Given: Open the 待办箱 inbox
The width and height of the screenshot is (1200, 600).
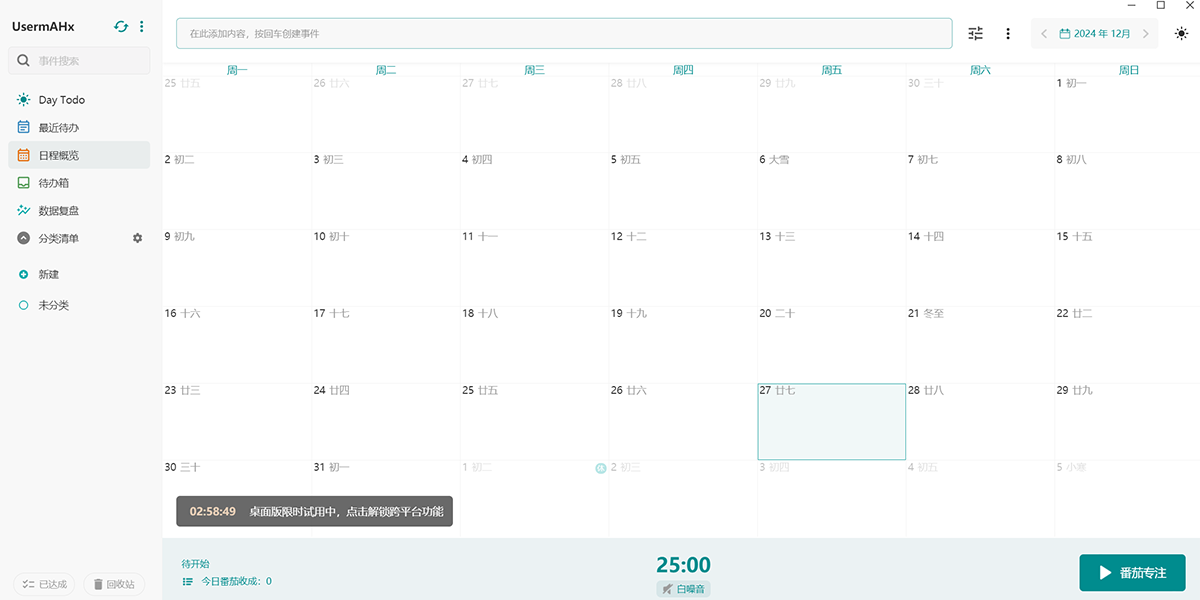Looking at the screenshot, I should coord(53,183).
